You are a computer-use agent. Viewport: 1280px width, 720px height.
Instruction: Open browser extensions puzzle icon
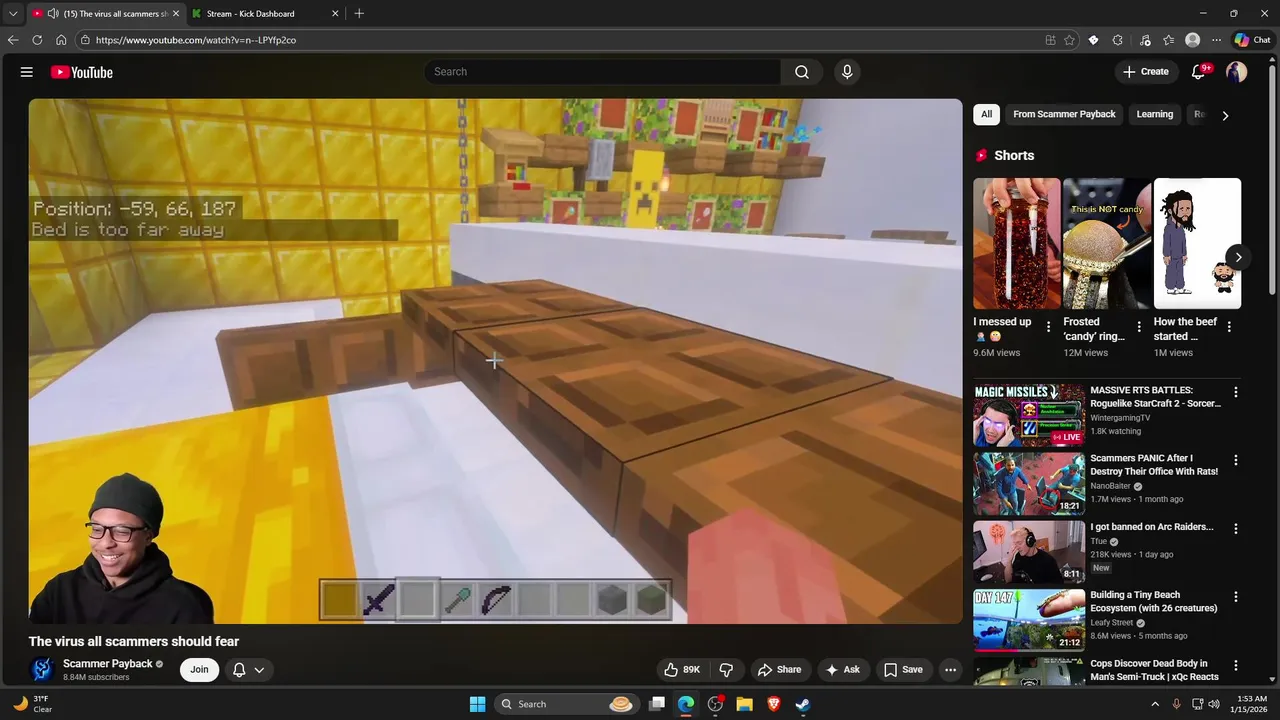[1118, 40]
